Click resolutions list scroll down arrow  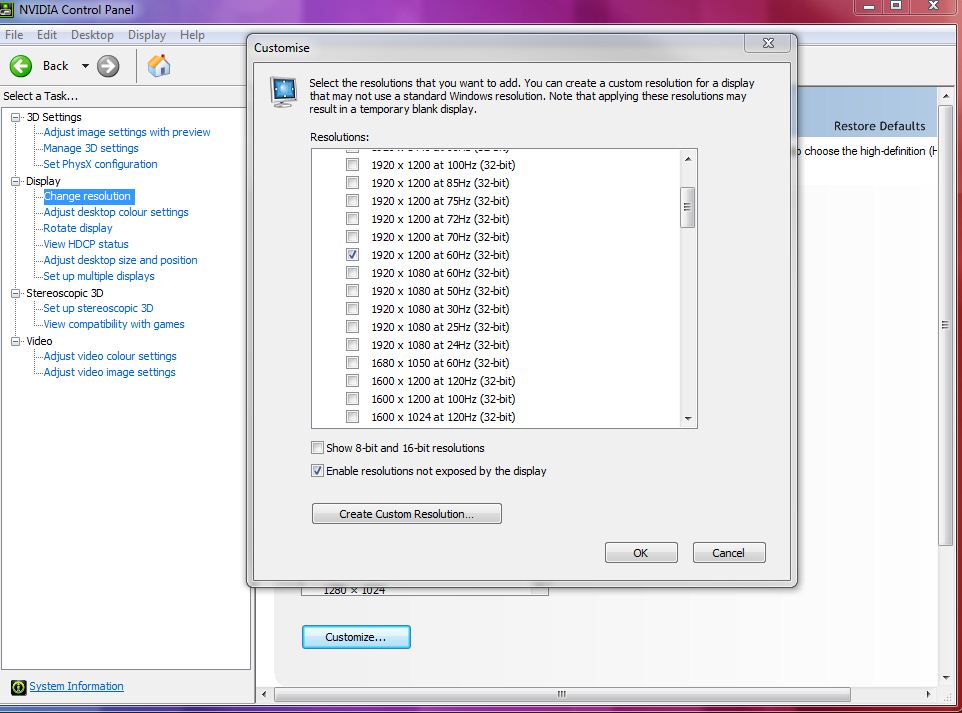(x=688, y=418)
